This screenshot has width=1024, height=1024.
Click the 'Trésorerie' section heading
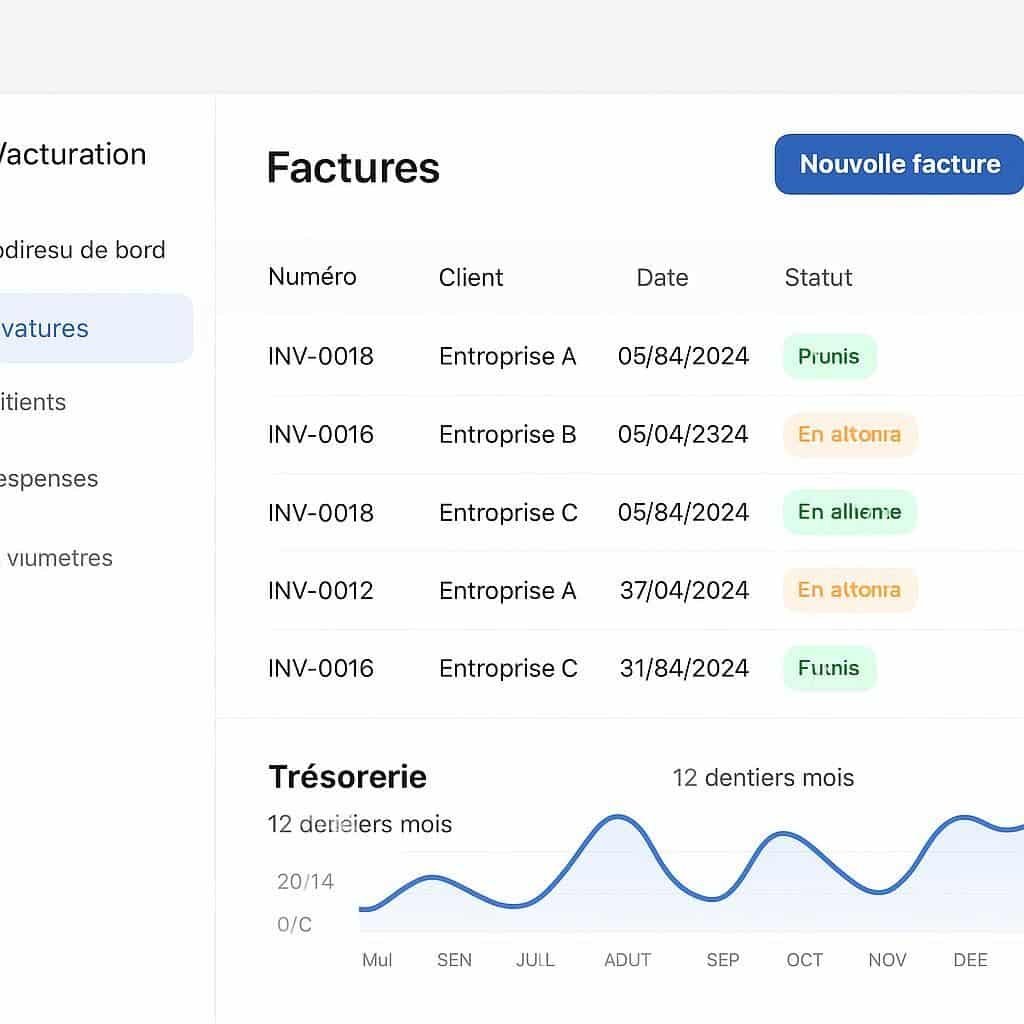tap(347, 776)
